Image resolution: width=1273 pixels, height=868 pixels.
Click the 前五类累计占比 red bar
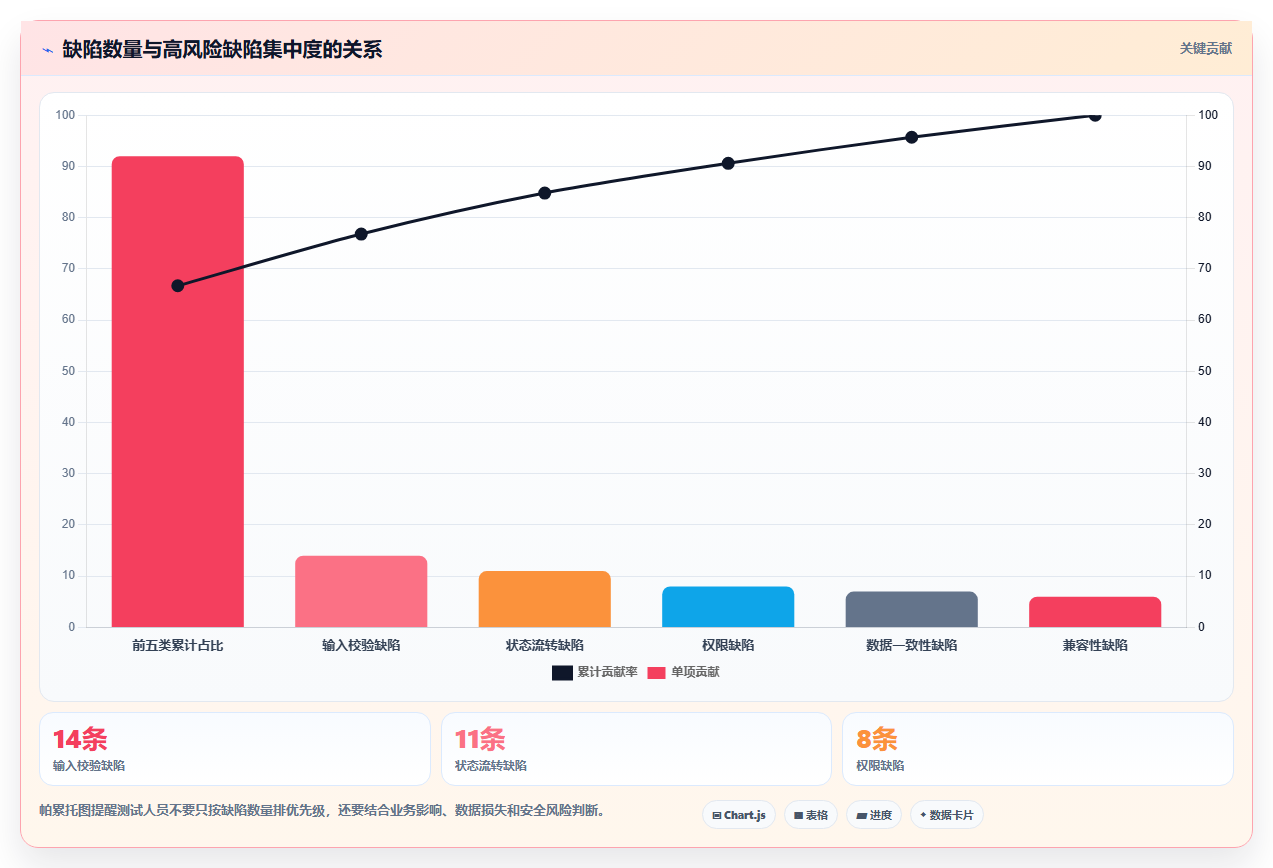[x=178, y=392]
